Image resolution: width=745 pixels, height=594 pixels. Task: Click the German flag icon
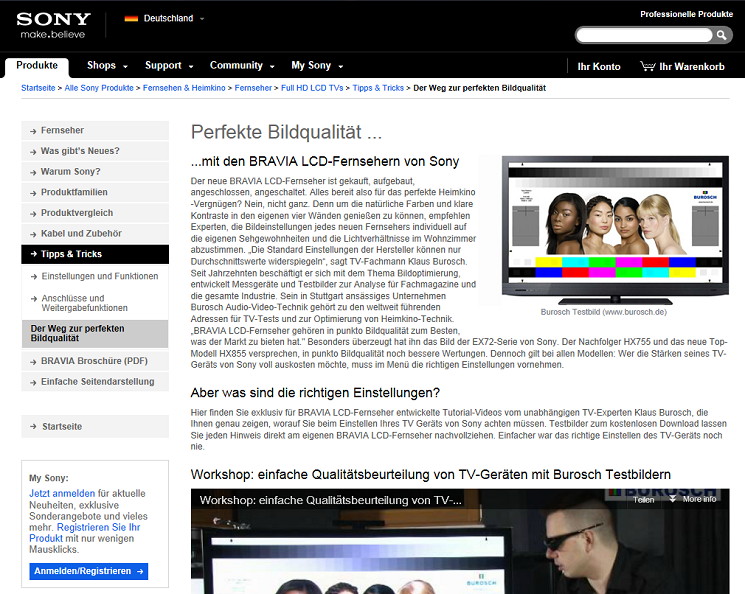click(x=131, y=19)
